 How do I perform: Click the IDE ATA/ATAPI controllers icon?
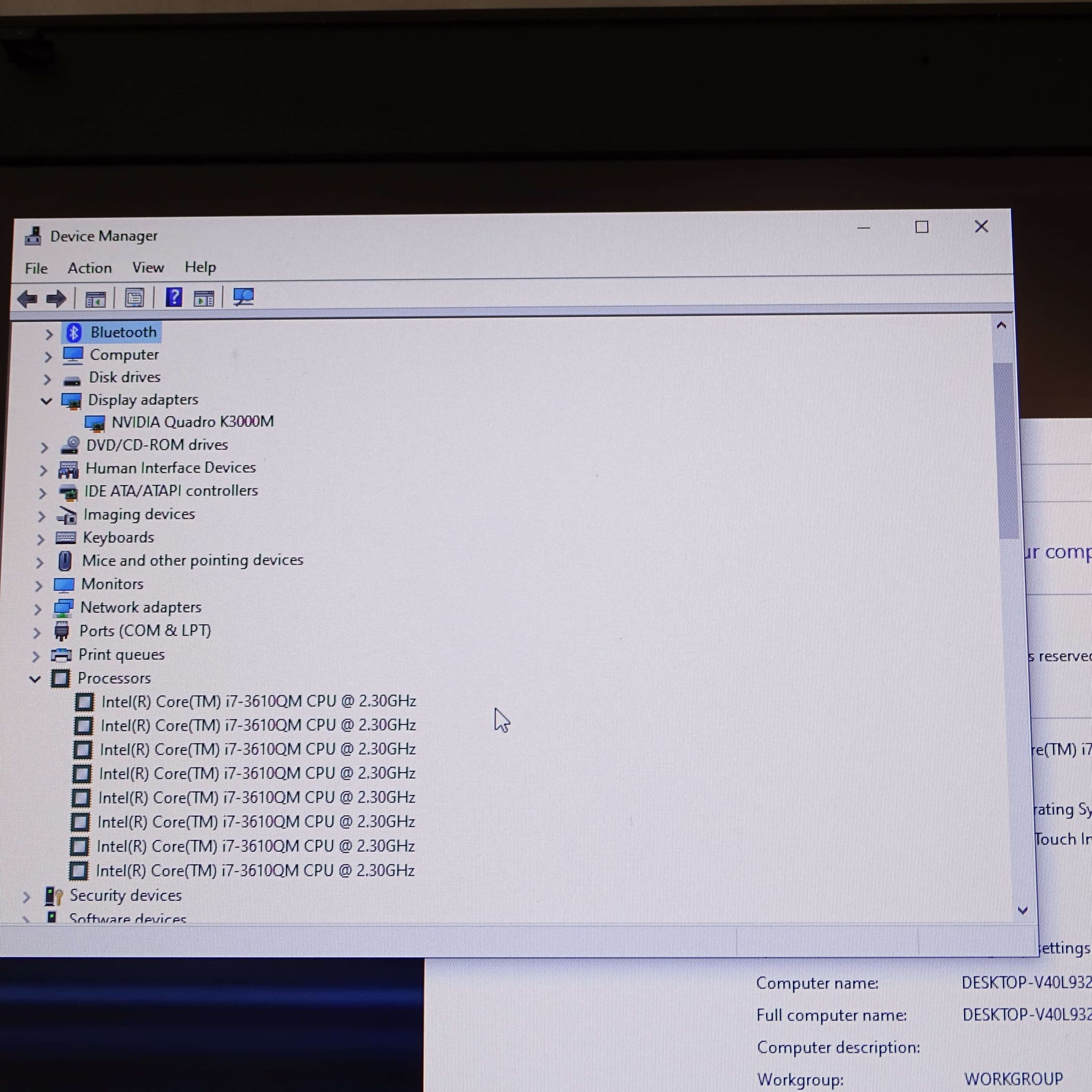coord(68,492)
